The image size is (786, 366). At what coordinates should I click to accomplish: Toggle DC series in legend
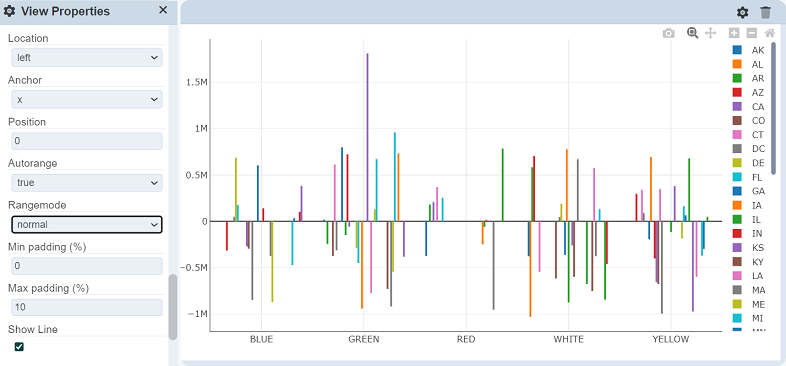pos(748,148)
